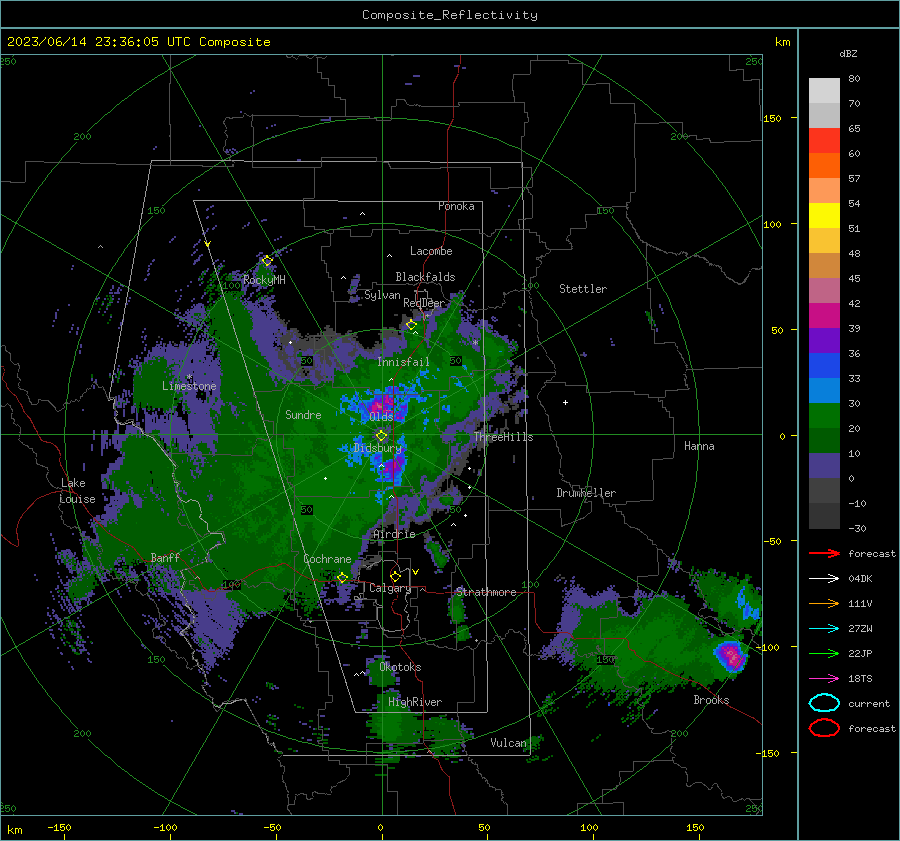Click the yellow diamond marker near RockyMH
Image resolution: width=900 pixels, height=841 pixels.
267,261
